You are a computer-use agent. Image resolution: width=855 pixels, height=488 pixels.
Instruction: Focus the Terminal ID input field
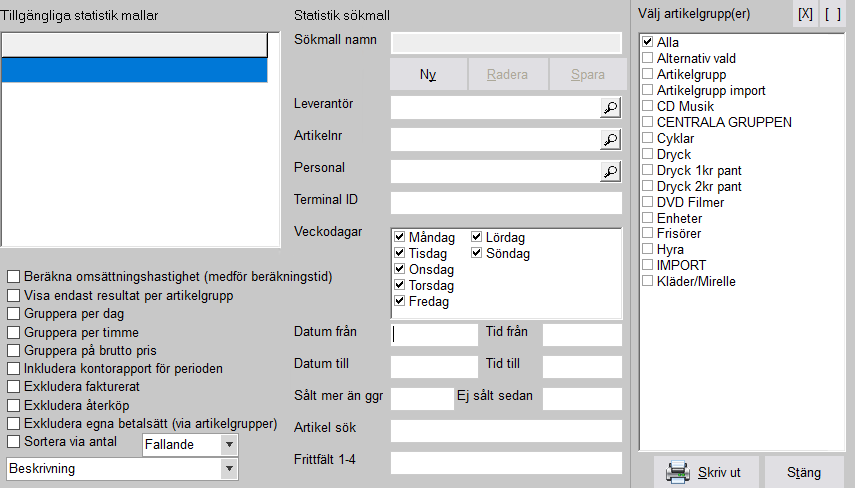(x=506, y=203)
